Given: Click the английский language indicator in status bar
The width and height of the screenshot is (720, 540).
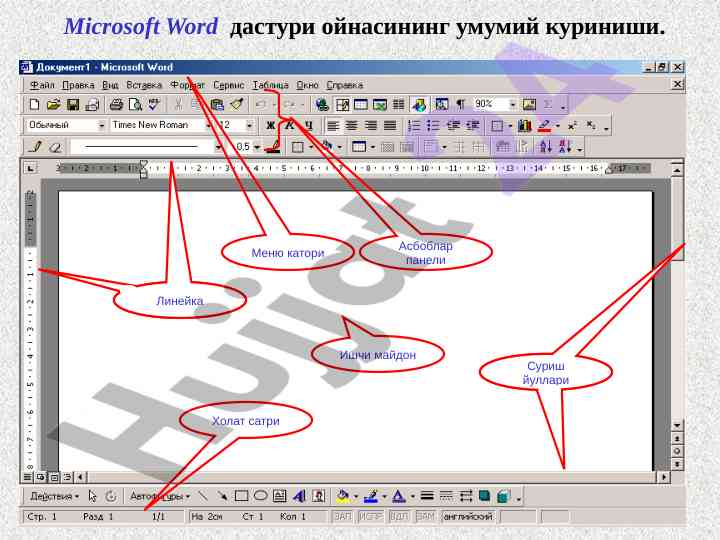Looking at the screenshot, I should pyautogui.click(x=467, y=517).
